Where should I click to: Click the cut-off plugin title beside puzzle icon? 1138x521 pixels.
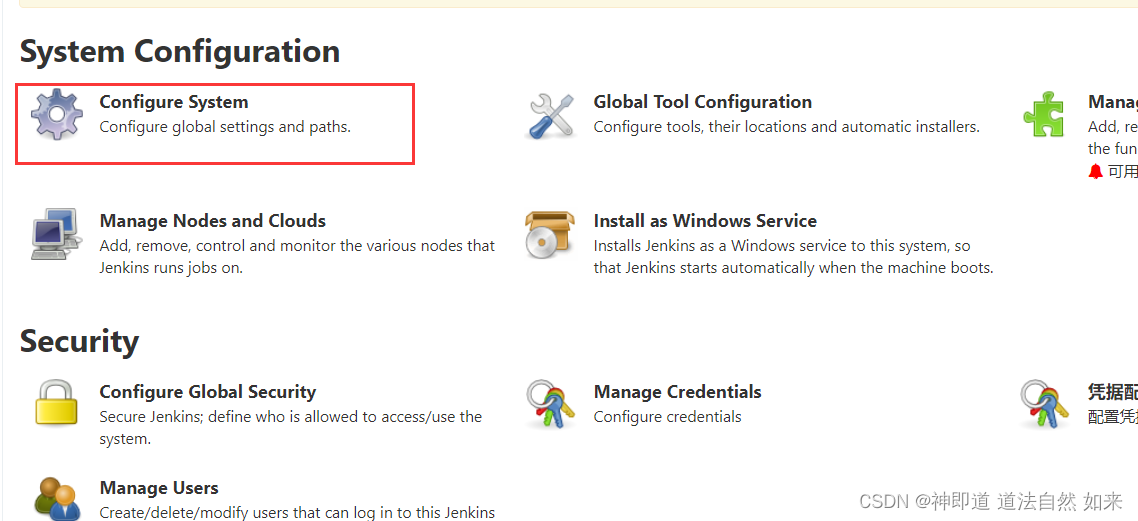coord(1112,102)
